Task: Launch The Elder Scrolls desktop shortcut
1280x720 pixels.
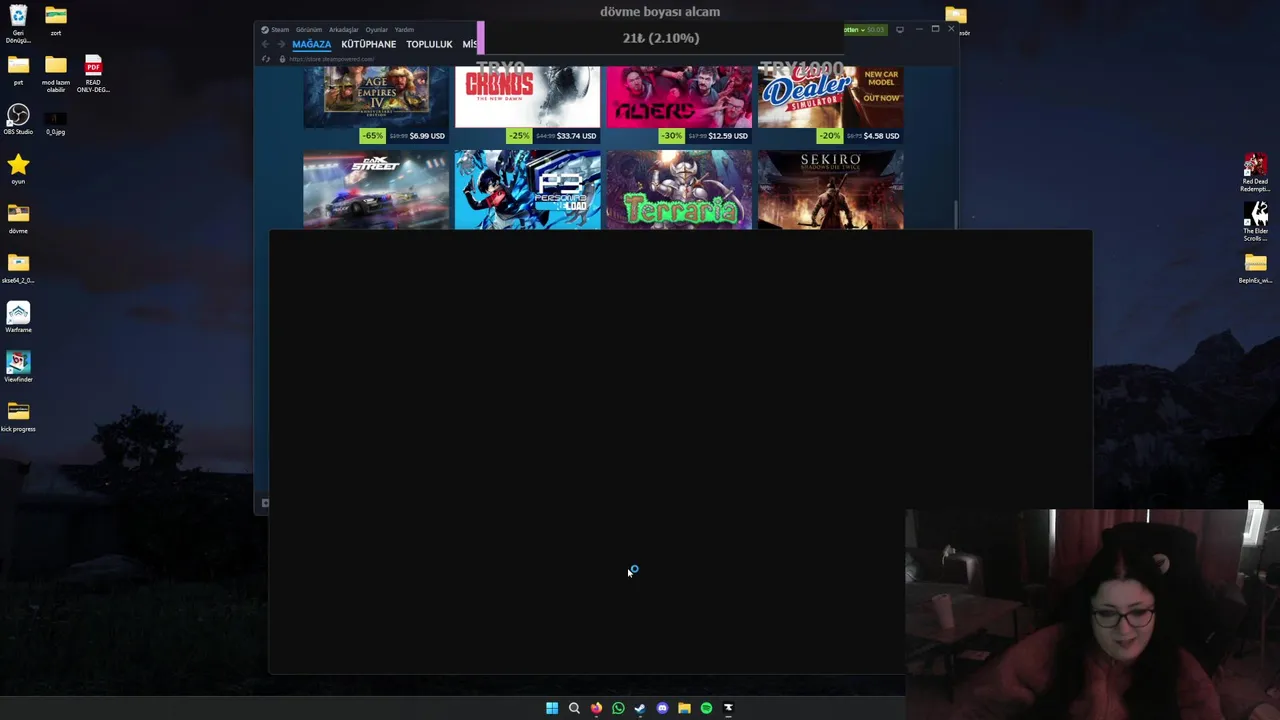Action: pos(1255,221)
